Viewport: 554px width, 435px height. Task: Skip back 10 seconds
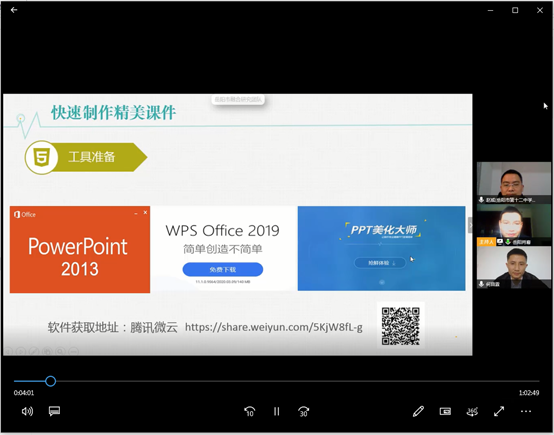pos(249,411)
